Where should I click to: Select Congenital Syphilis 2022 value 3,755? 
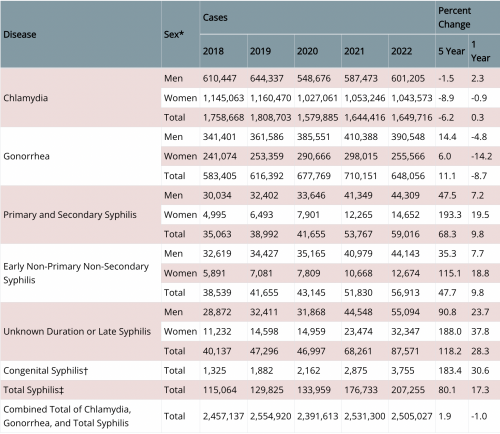[x=403, y=371]
